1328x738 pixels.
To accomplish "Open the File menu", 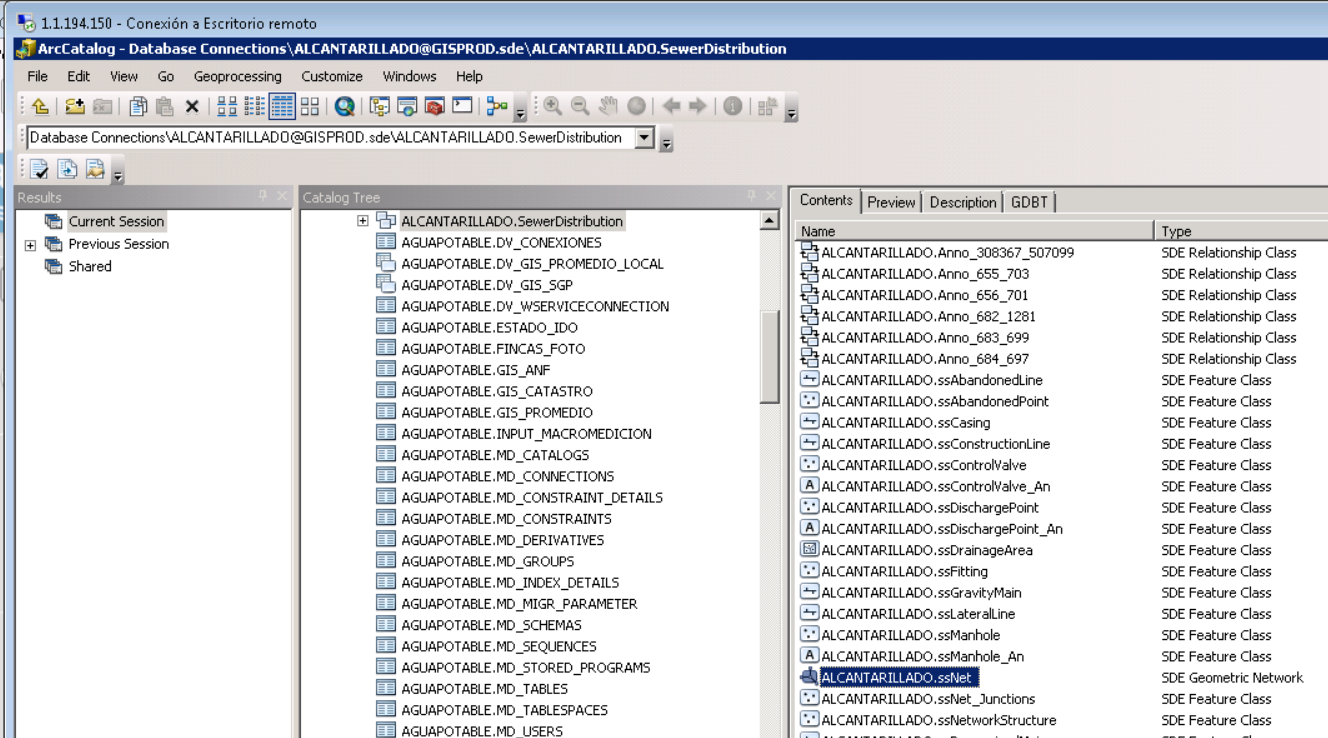I will pos(38,76).
